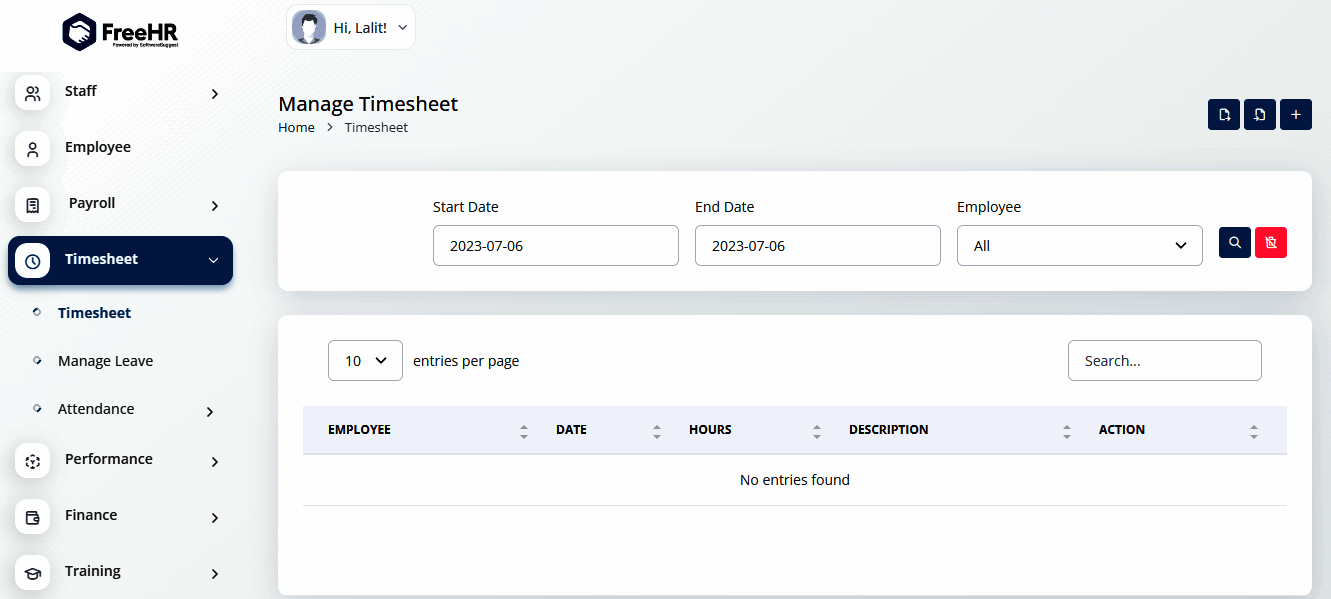Click the FreeHR logo
The width and height of the screenshot is (1331, 599).
tap(120, 32)
